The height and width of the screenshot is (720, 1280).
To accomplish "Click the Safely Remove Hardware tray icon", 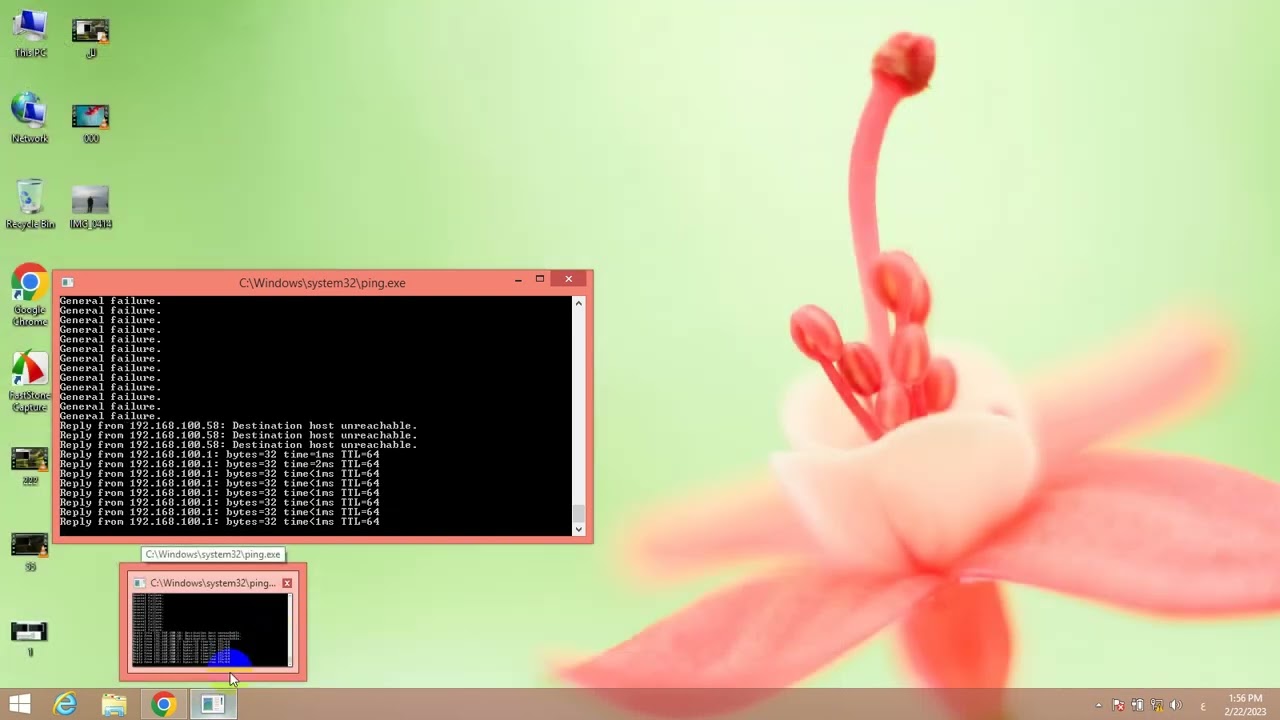I will [1137, 705].
